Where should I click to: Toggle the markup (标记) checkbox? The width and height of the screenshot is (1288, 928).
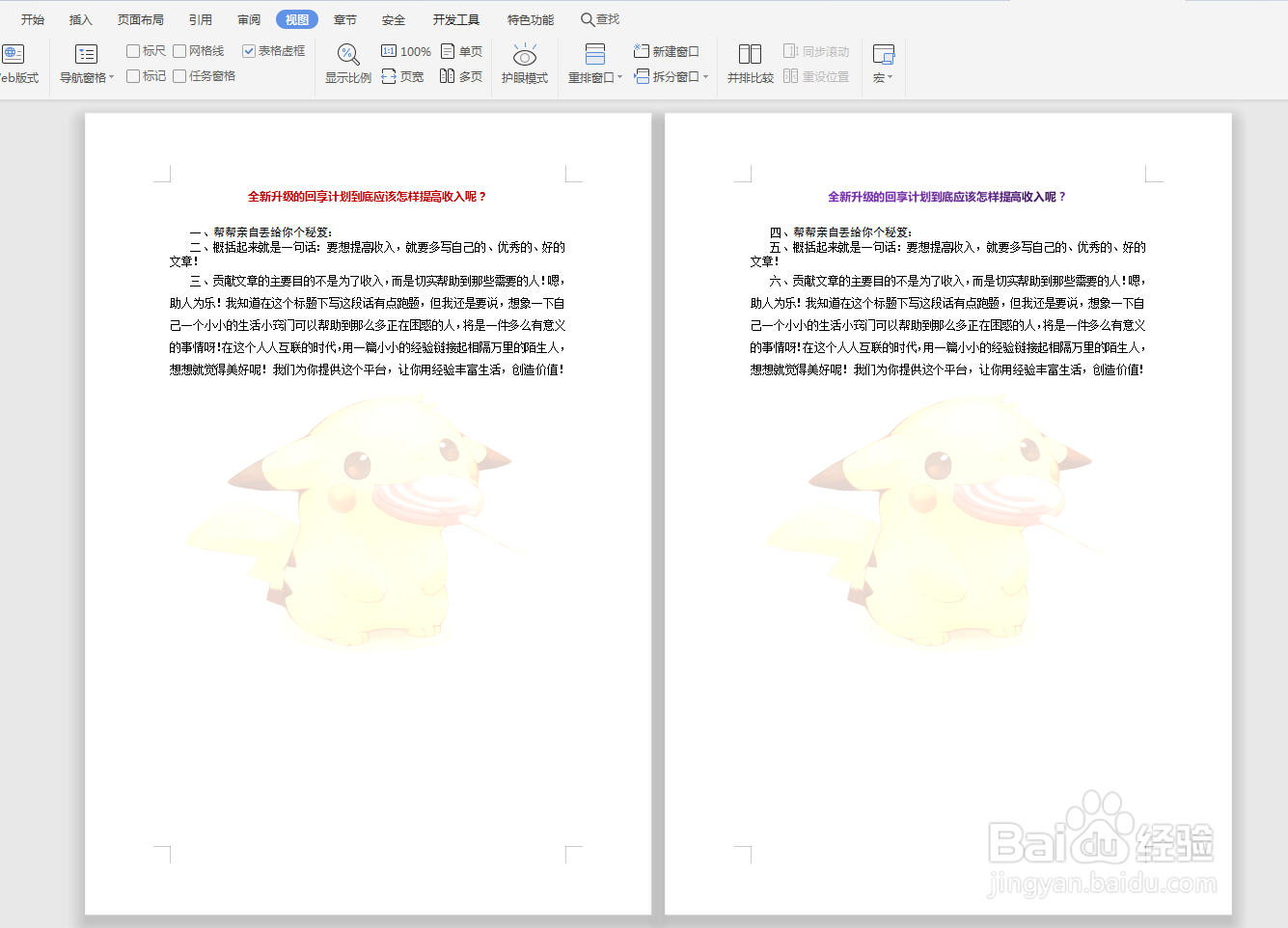(x=133, y=76)
